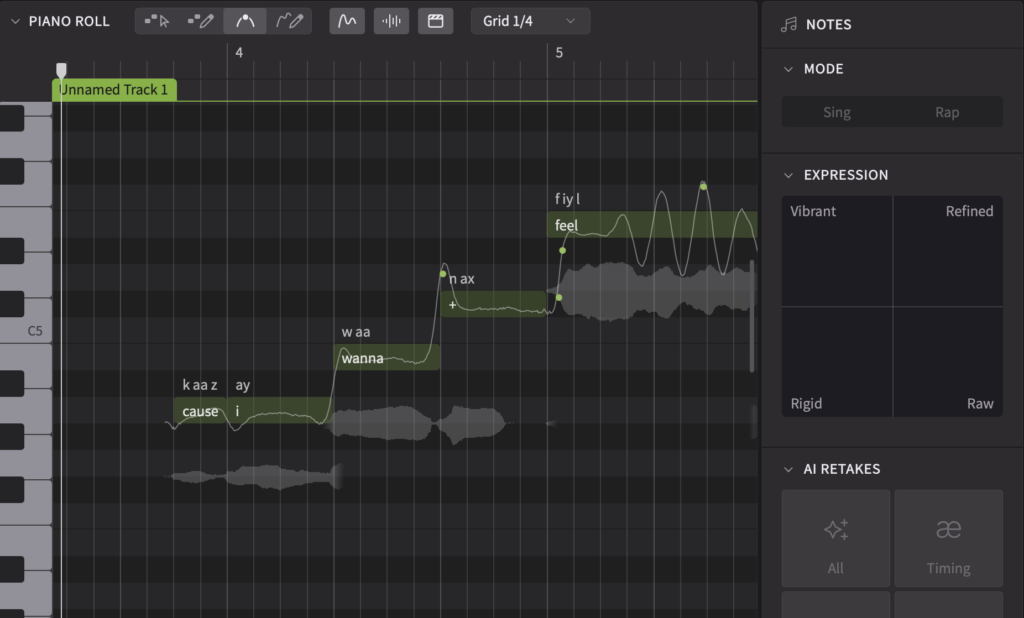Click the Vibrant quadrant in expression pad
The image size is (1024, 618).
837,250
